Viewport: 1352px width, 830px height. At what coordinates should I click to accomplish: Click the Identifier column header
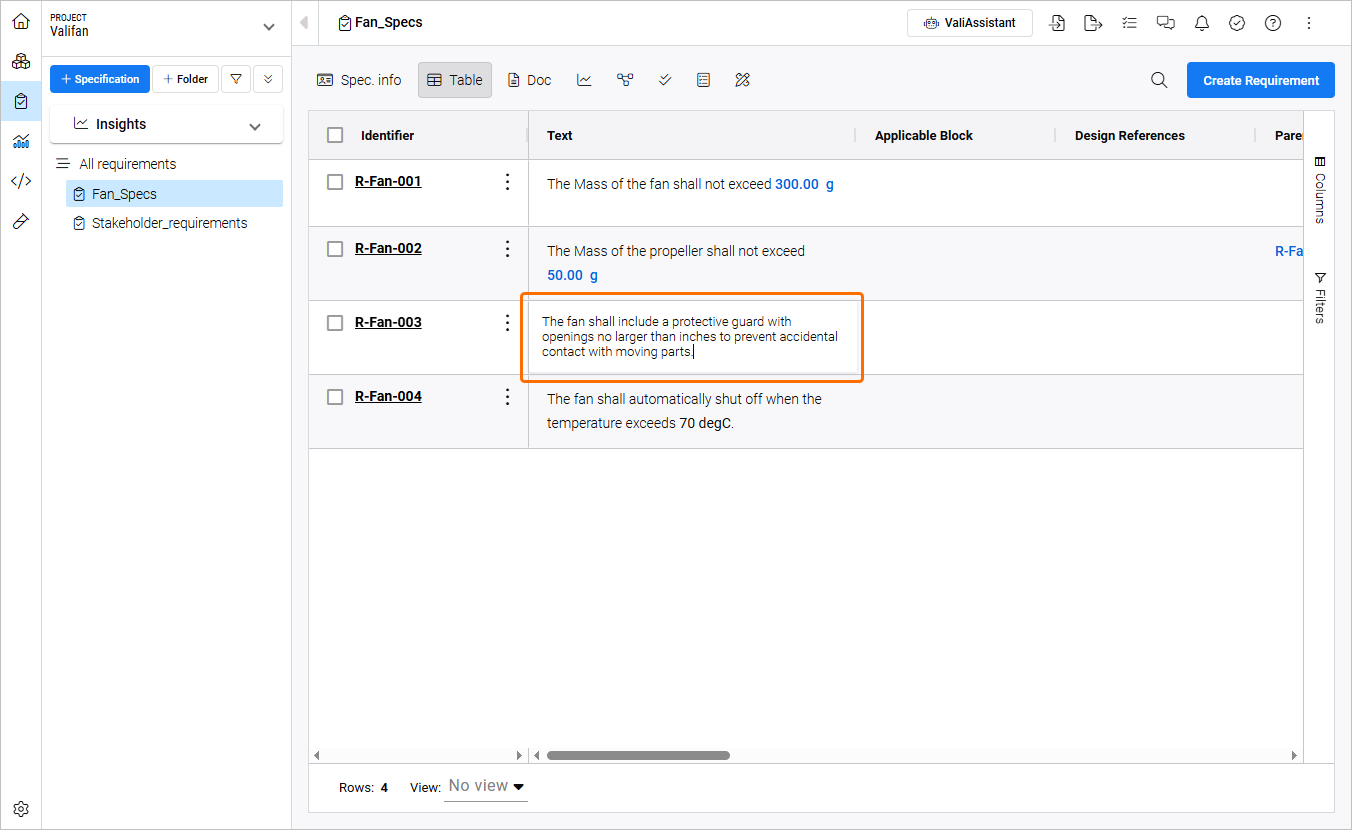coord(387,135)
